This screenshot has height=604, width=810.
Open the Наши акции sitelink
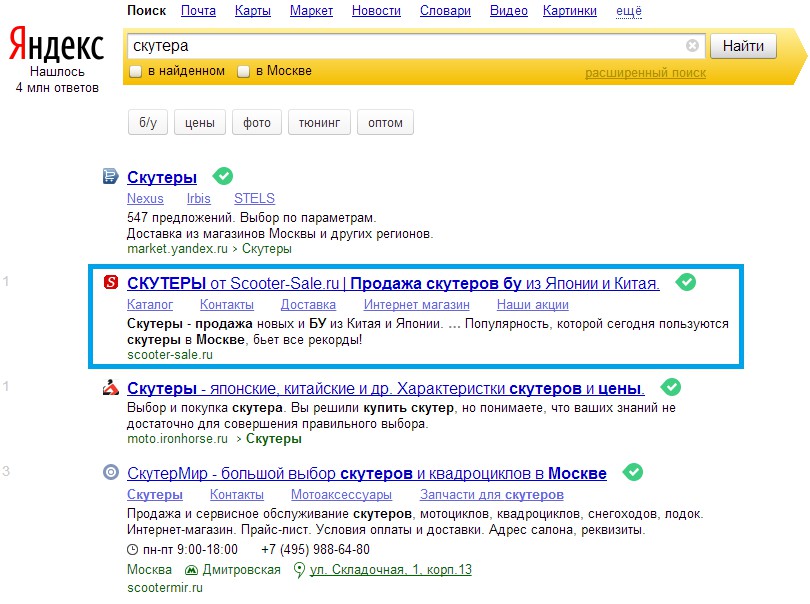pos(533,305)
